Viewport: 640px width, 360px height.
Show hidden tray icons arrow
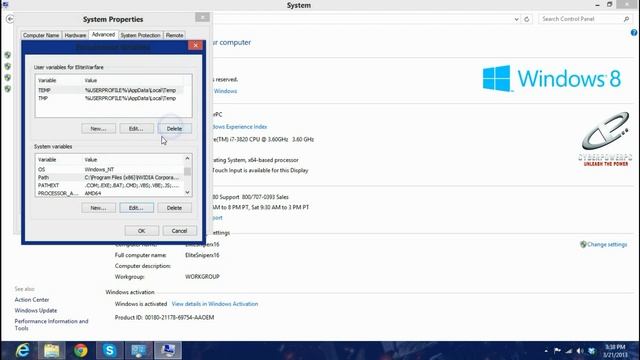[x=546, y=351]
